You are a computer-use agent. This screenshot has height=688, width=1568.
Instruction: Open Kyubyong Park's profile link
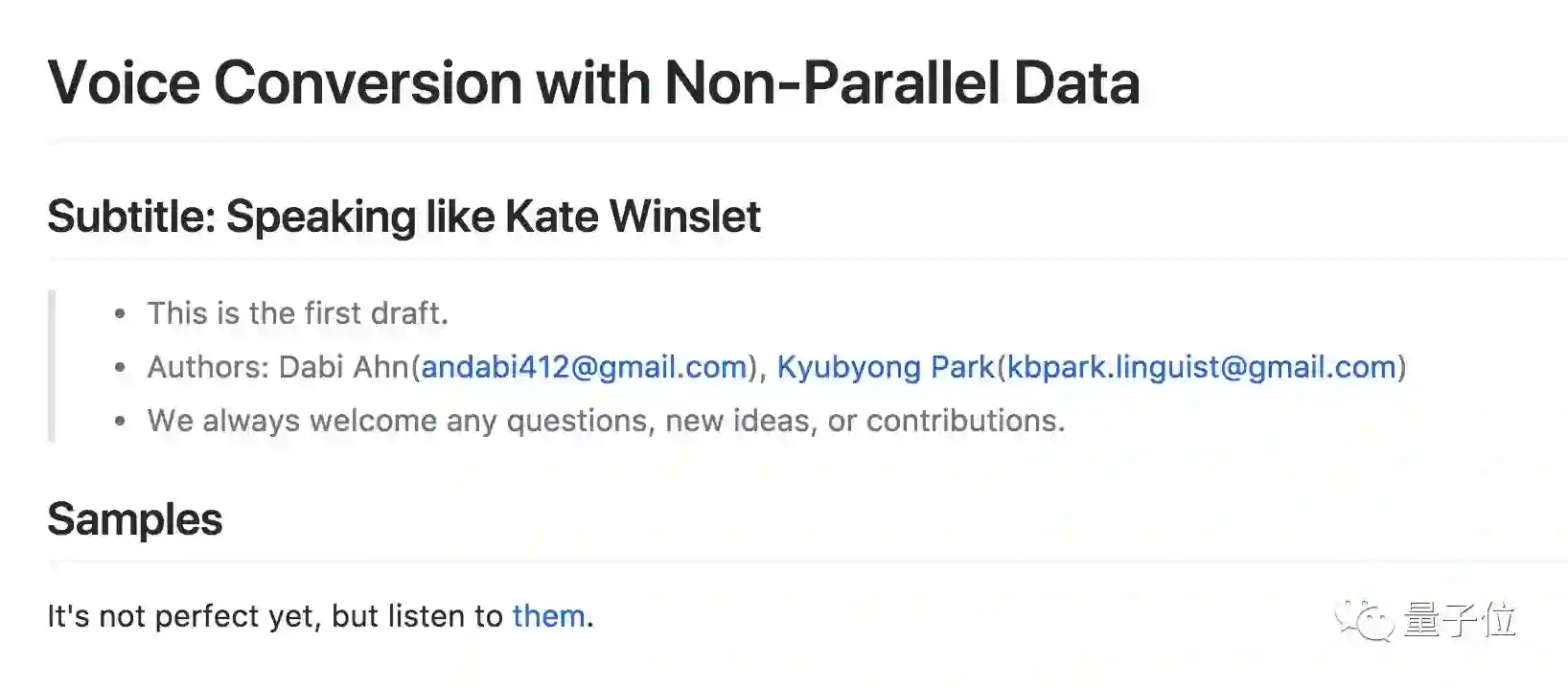pos(885,367)
